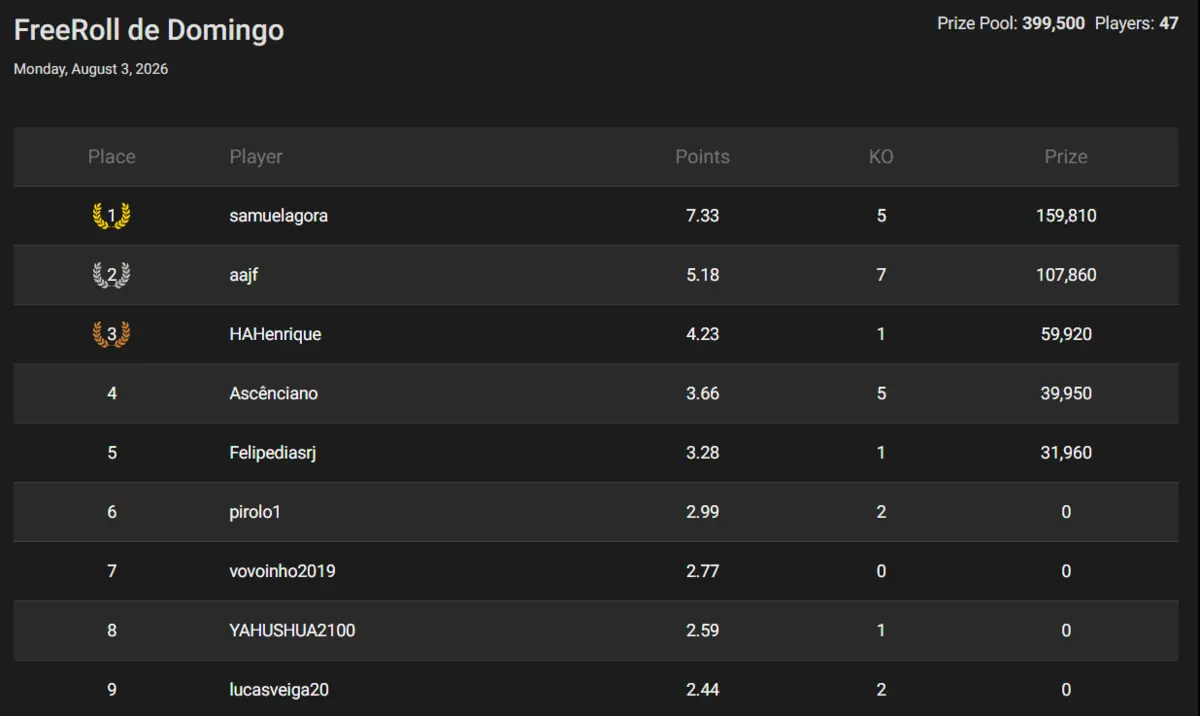The height and width of the screenshot is (716, 1200).
Task: Open player samuelagora's profile
Action: pyautogui.click(x=278, y=216)
